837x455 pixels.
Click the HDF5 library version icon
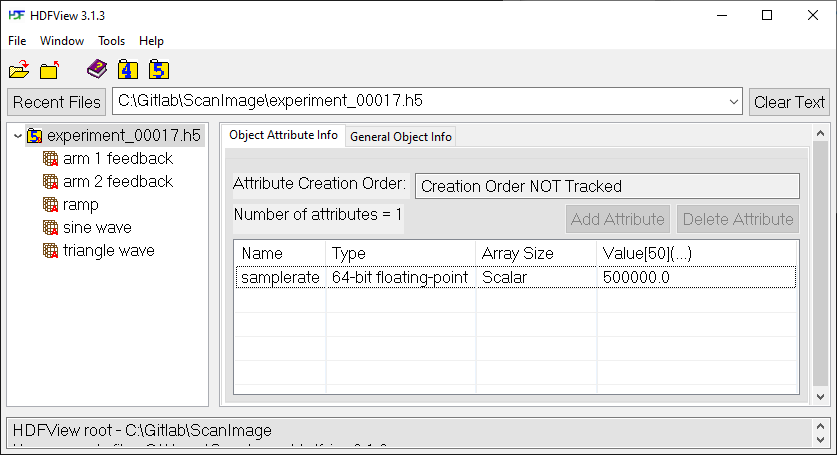(x=159, y=69)
